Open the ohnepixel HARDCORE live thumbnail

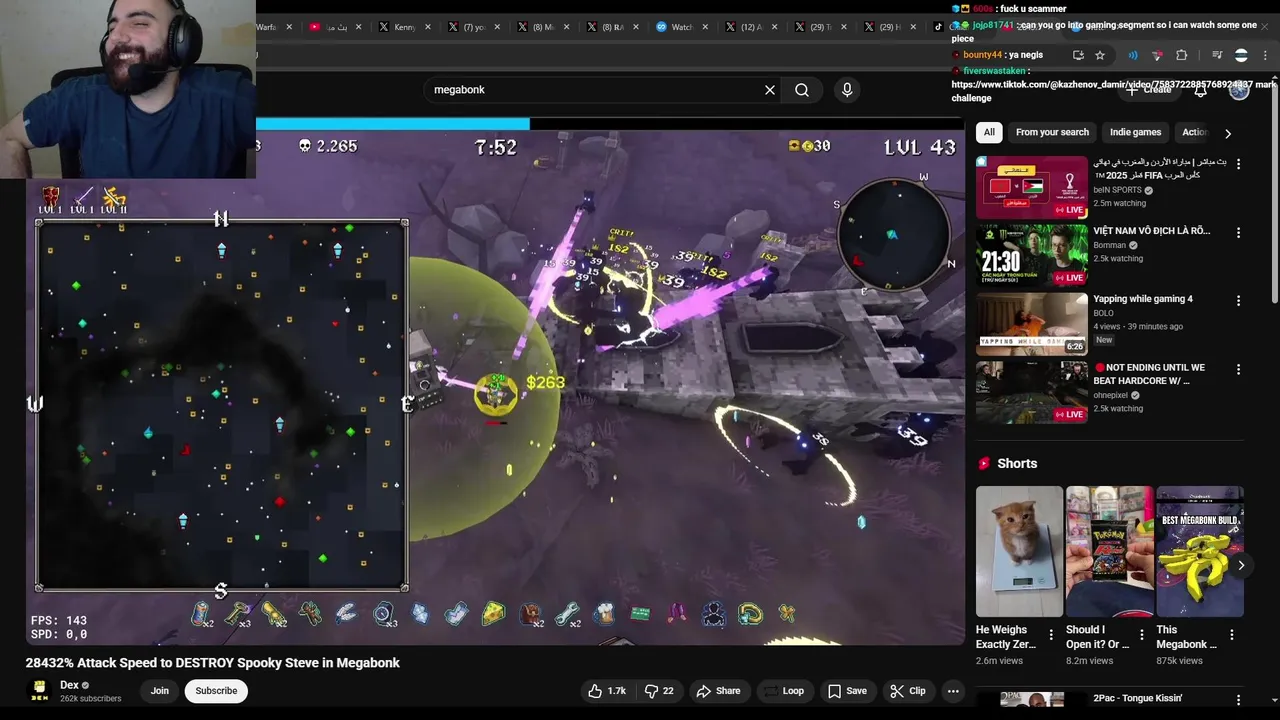tap(1032, 392)
